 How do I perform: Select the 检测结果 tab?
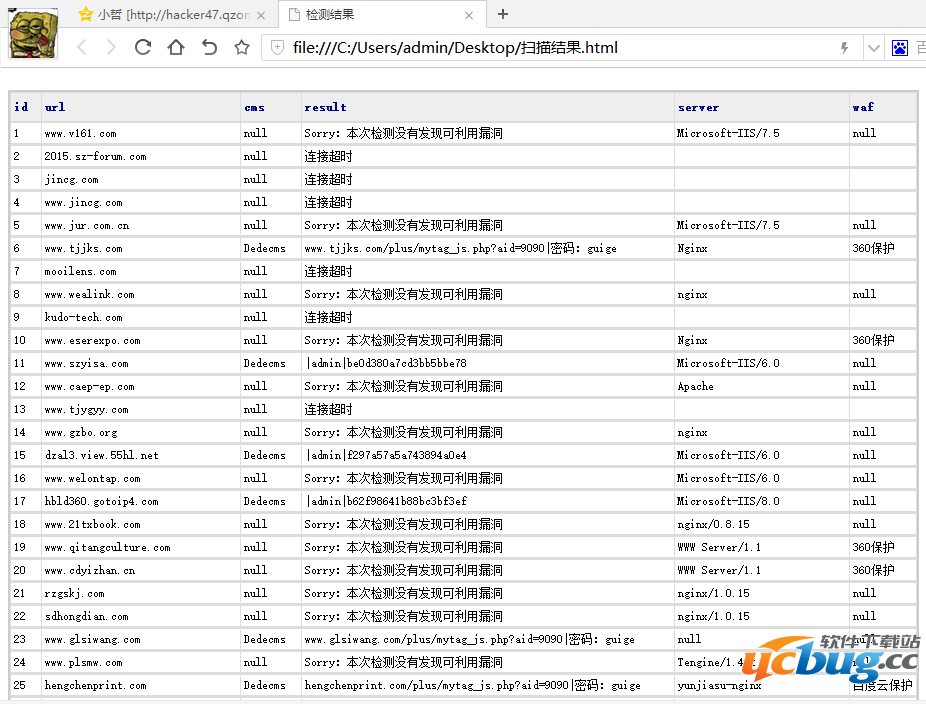(x=370, y=15)
